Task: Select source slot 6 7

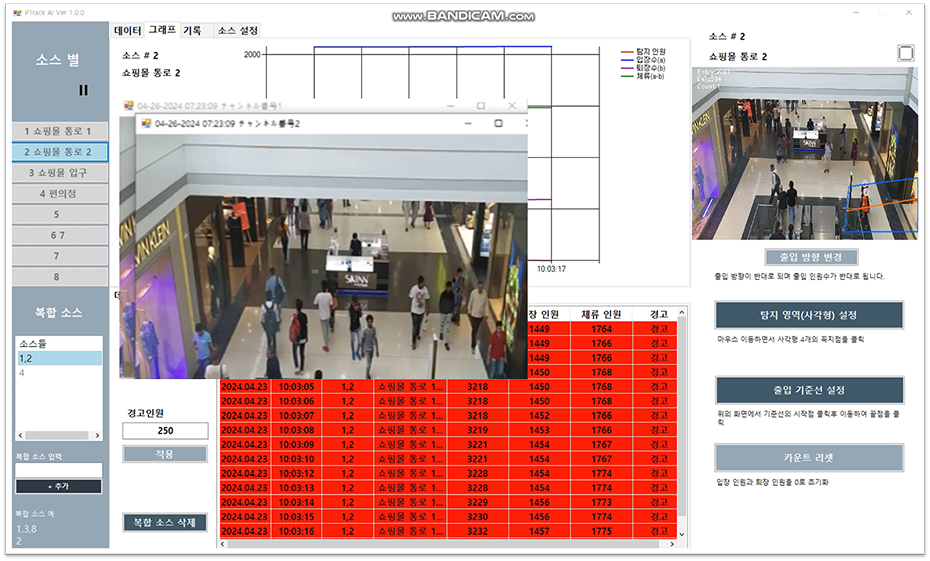Action: point(59,235)
